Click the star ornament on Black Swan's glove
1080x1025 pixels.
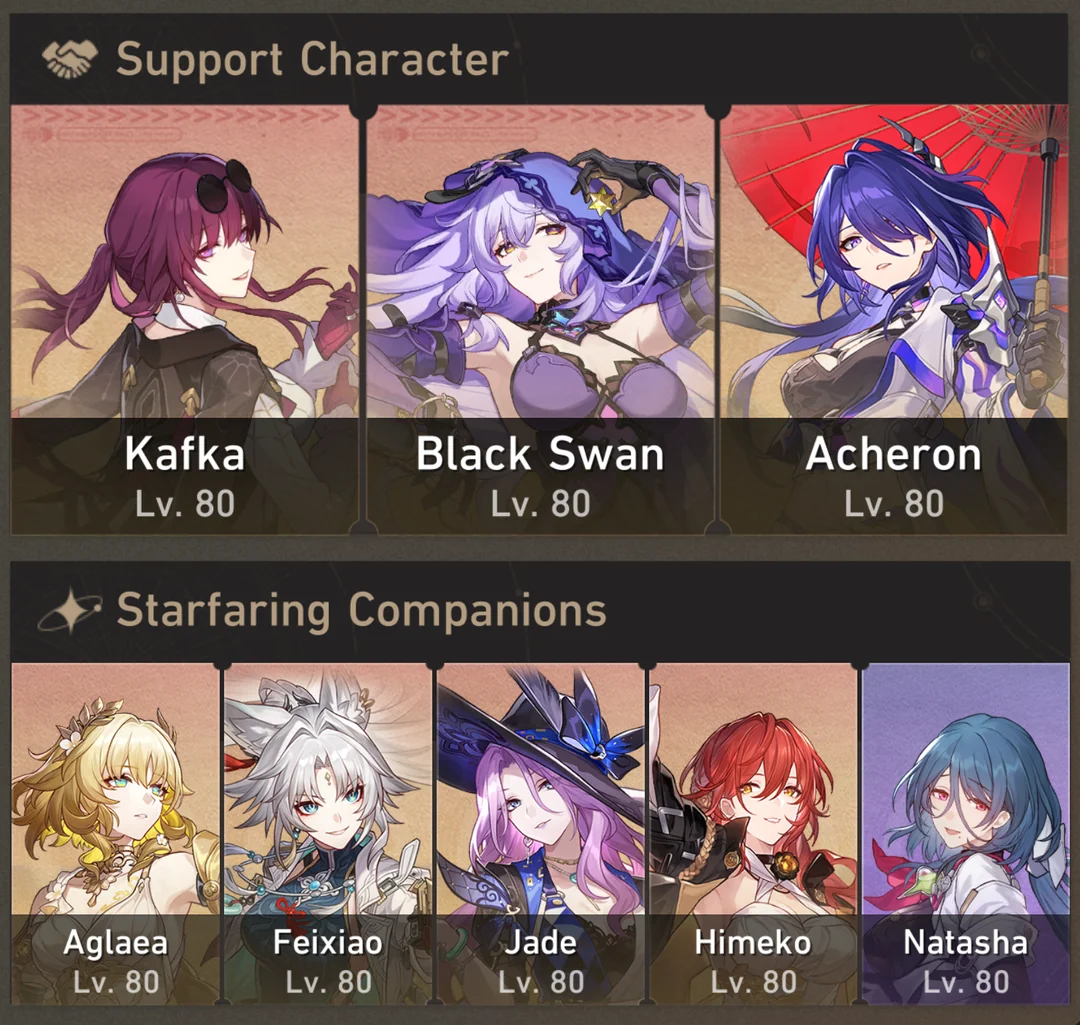(601, 202)
